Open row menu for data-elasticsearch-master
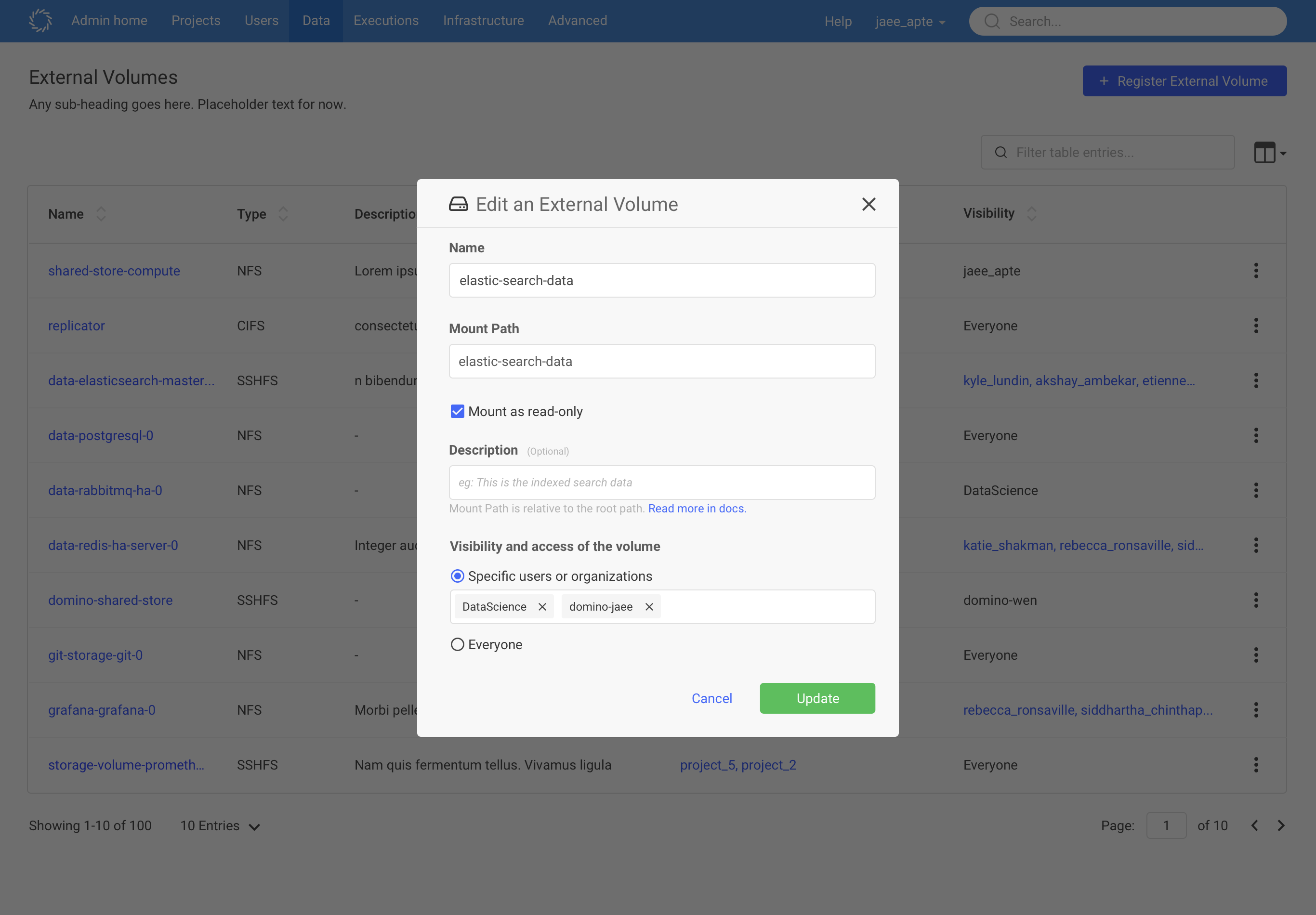Image resolution: width=1316 pixels, height=915 pixels. pos(1256,380)
